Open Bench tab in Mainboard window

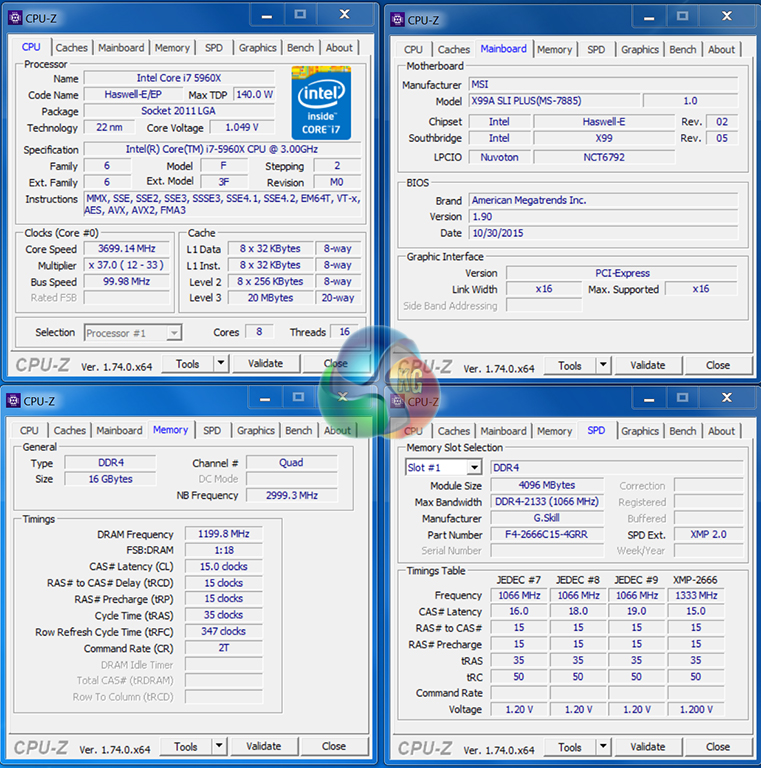[x=683, y=49]
